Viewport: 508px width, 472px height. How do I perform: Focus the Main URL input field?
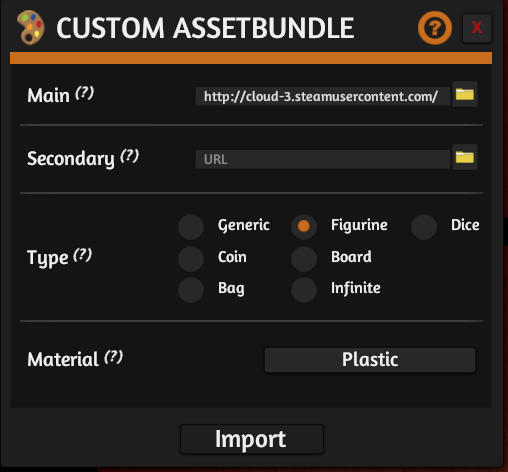pos(323,96)
